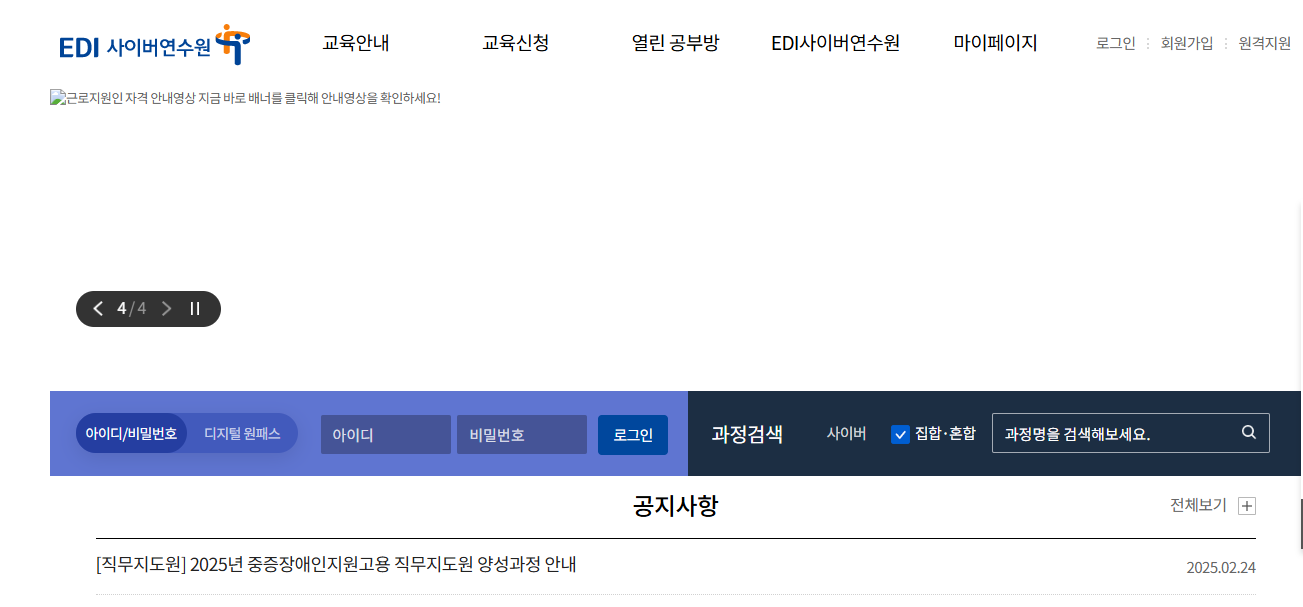Pause the banner slideshow

coord(195,308)
